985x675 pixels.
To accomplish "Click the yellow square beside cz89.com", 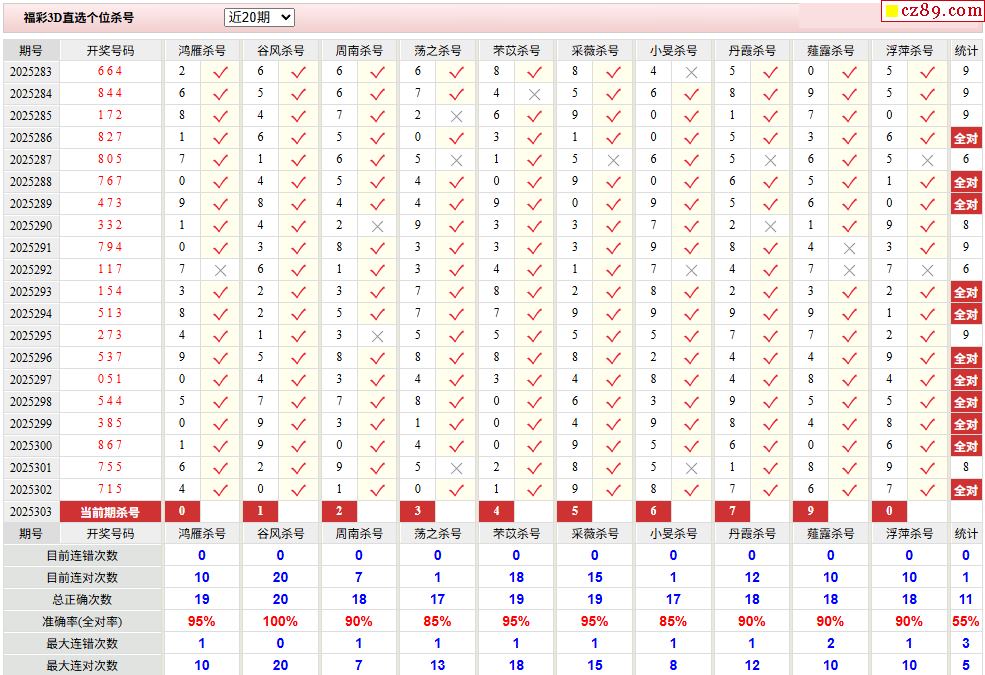I will point(891,12).
